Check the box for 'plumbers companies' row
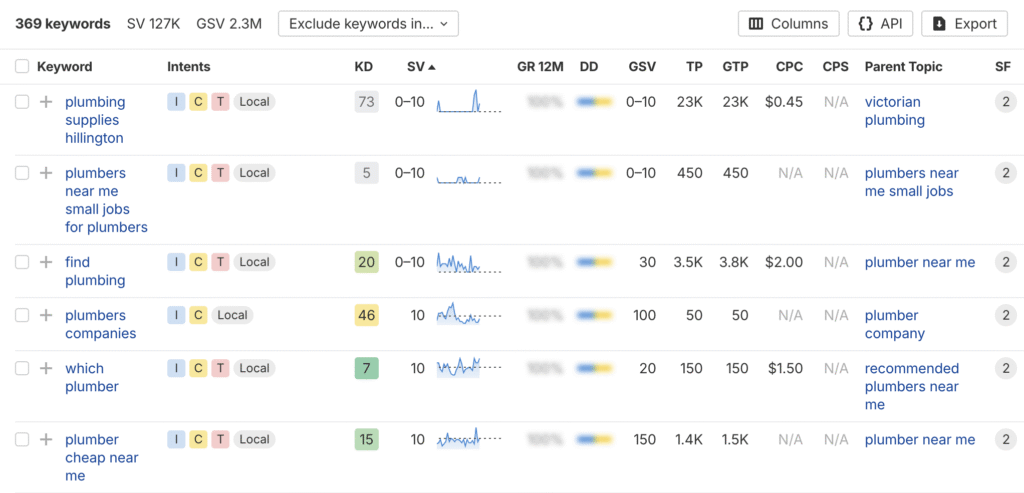 point(22,315)
